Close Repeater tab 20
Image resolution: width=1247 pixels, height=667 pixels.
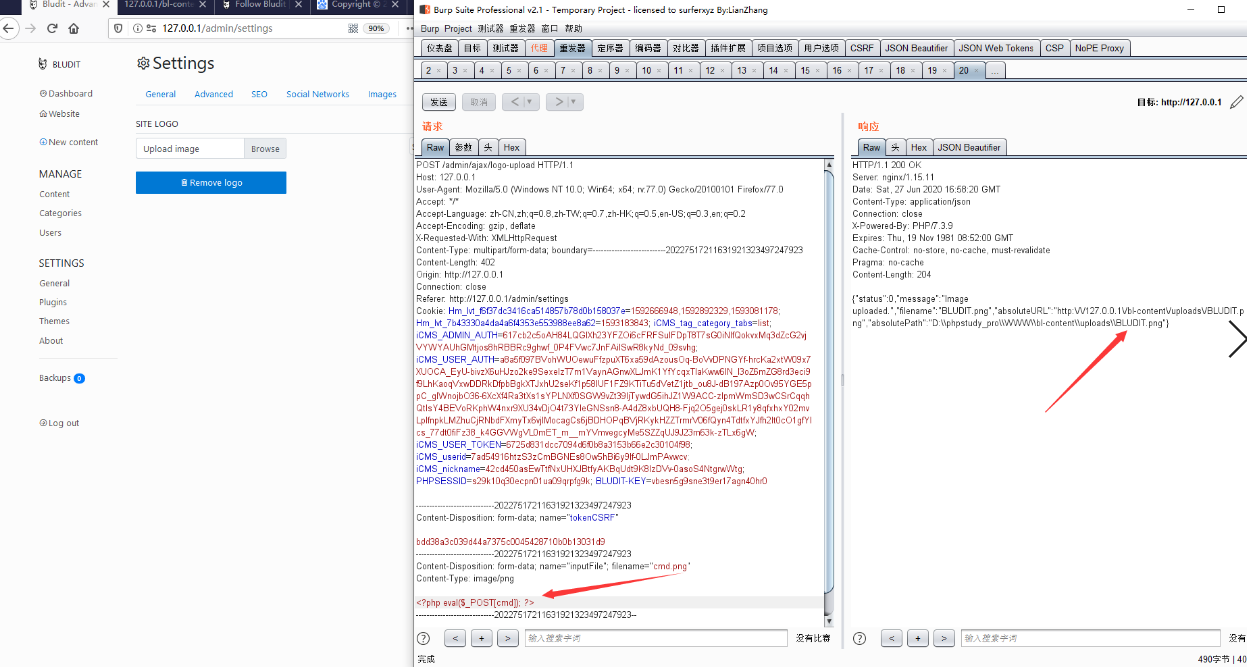coord(976,70)
